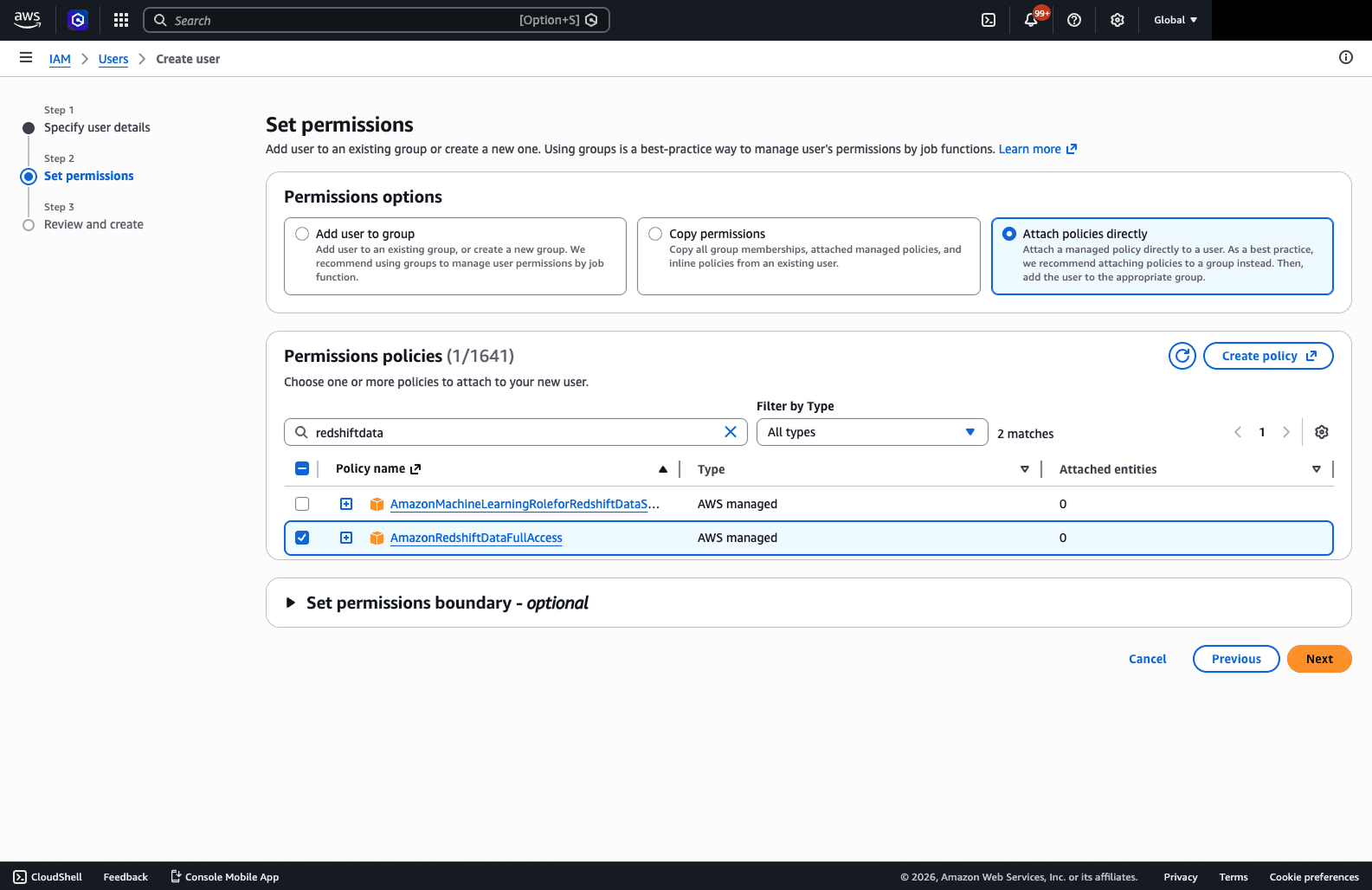Go to the IAM breadcrumb

point(60,59)
